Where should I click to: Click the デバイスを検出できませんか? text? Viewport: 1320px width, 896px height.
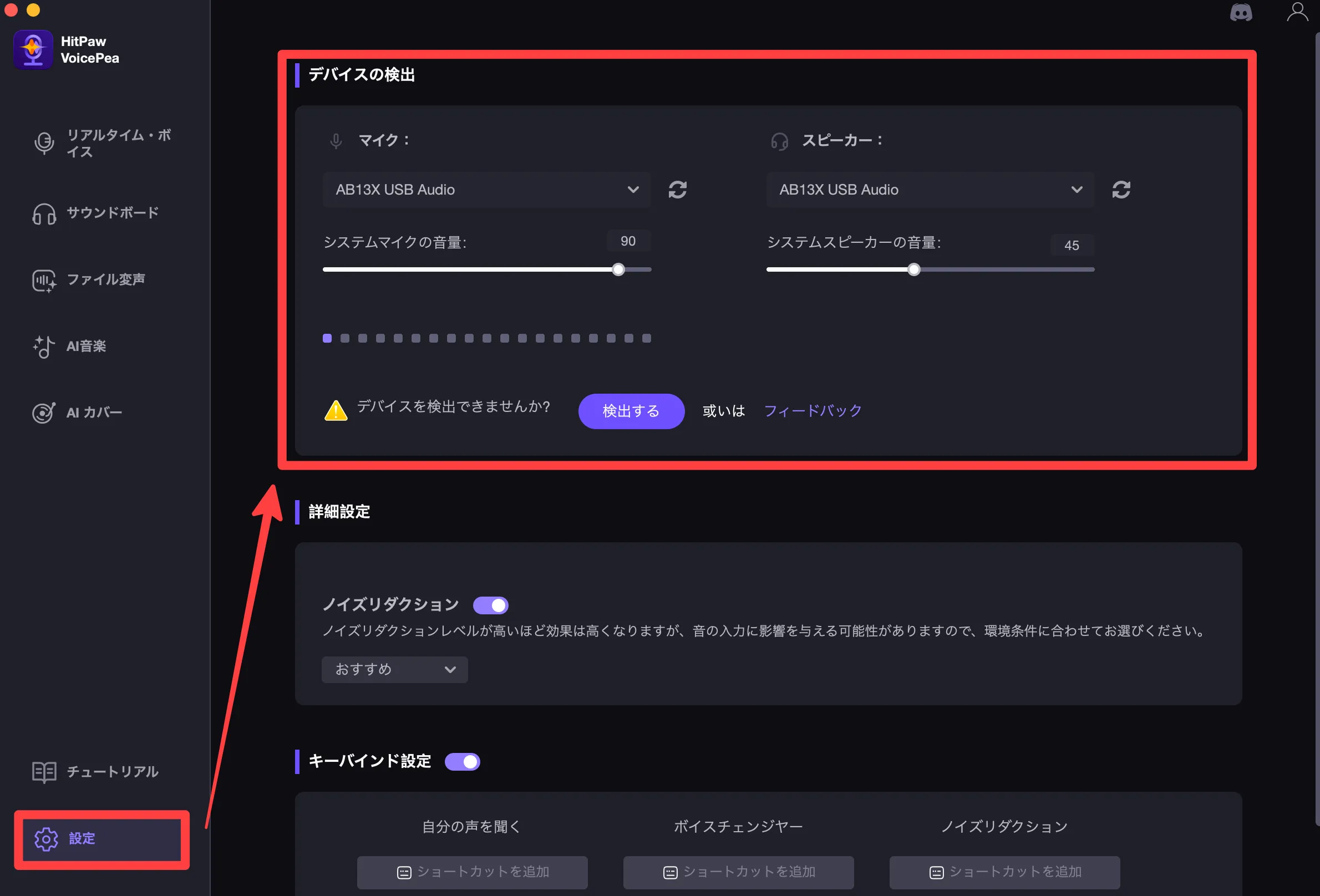[x=453, y=406]
